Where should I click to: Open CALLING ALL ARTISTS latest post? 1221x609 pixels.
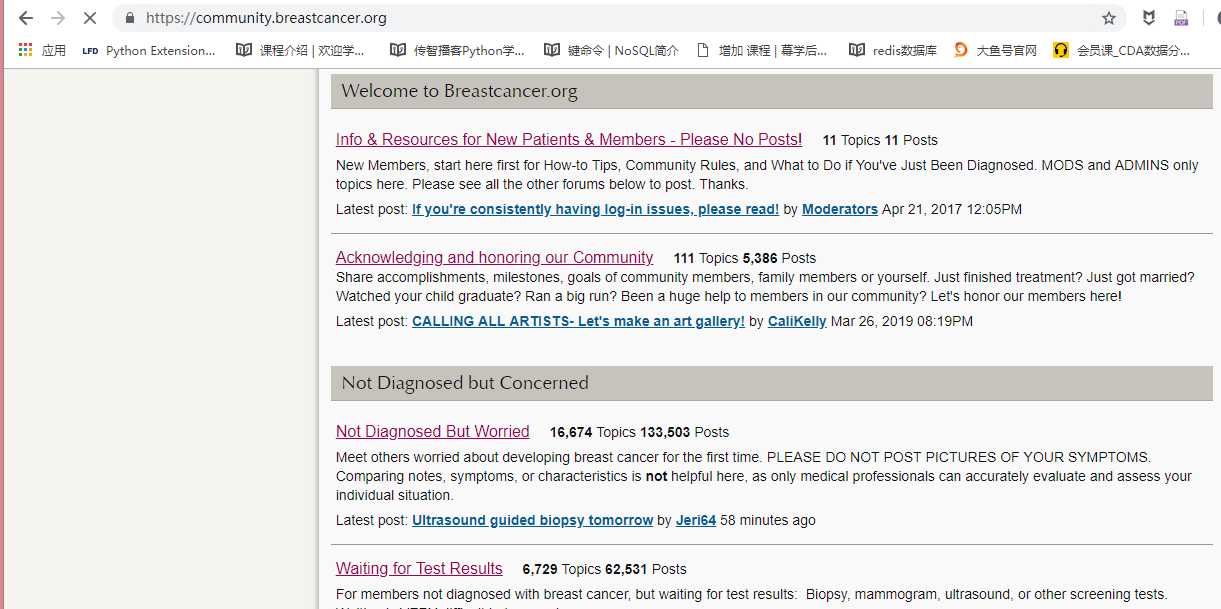tap(578, 321)
